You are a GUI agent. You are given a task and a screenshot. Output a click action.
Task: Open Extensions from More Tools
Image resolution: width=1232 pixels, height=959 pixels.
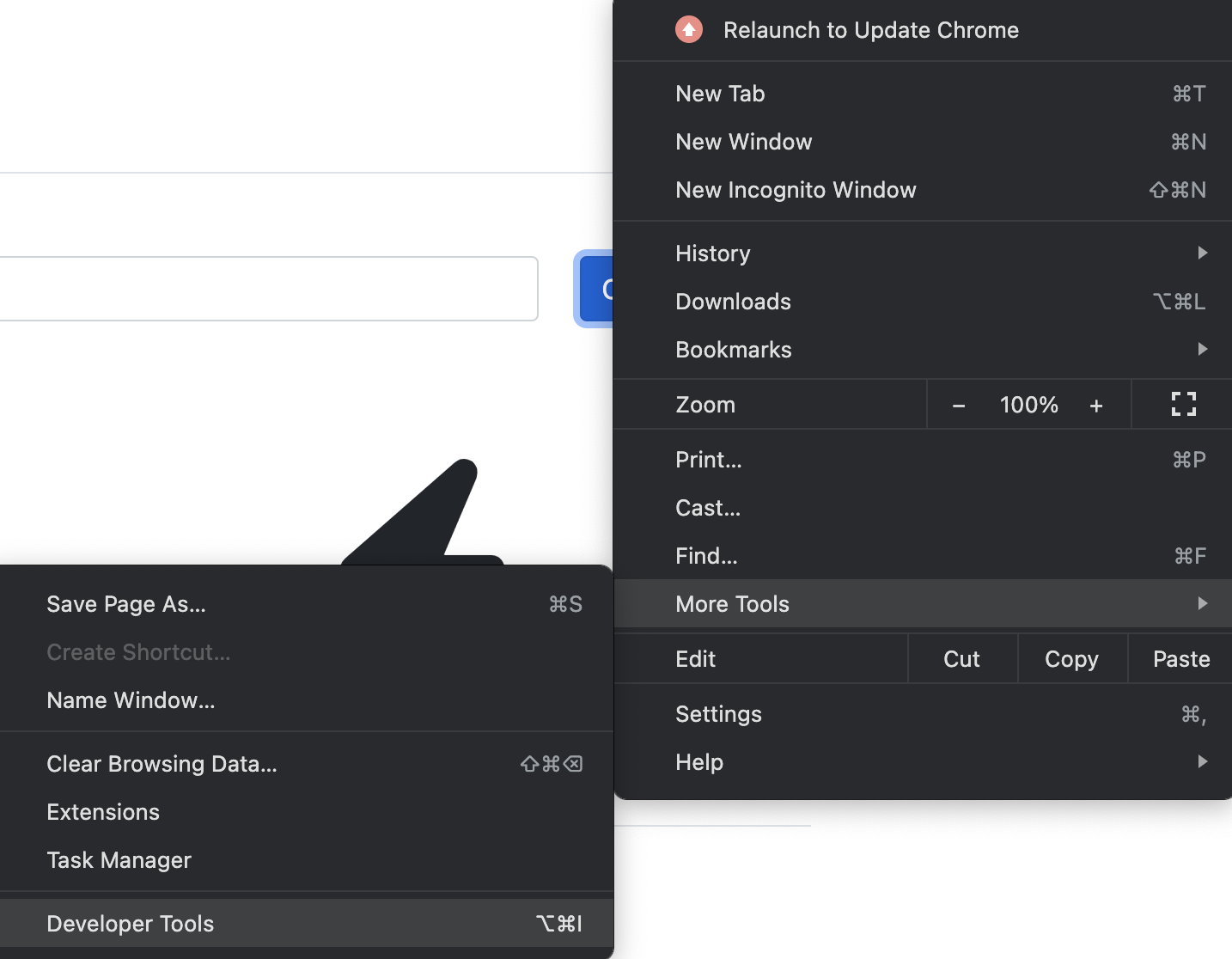[x=307, y=812]
